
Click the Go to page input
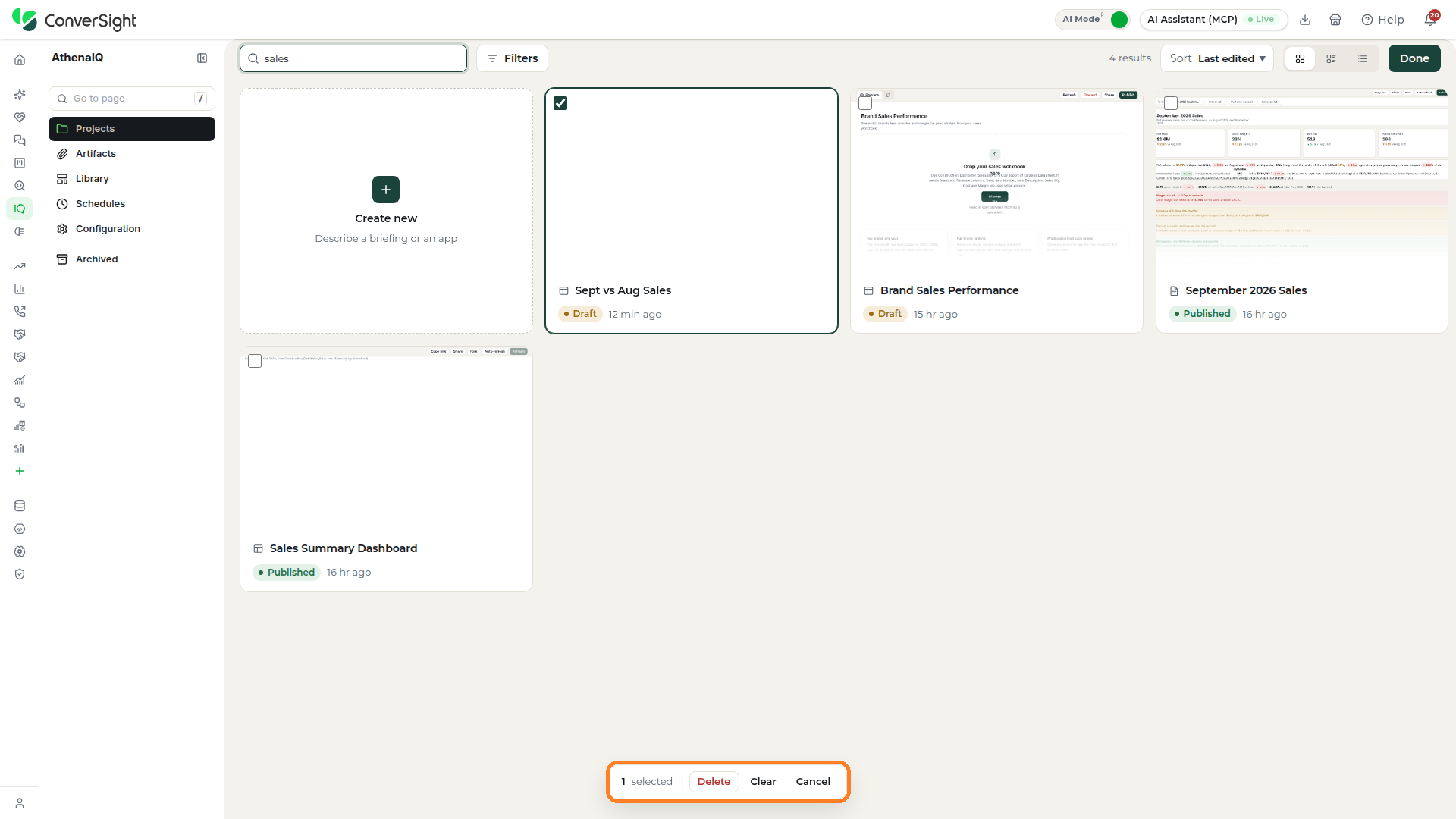pos(132,99)
